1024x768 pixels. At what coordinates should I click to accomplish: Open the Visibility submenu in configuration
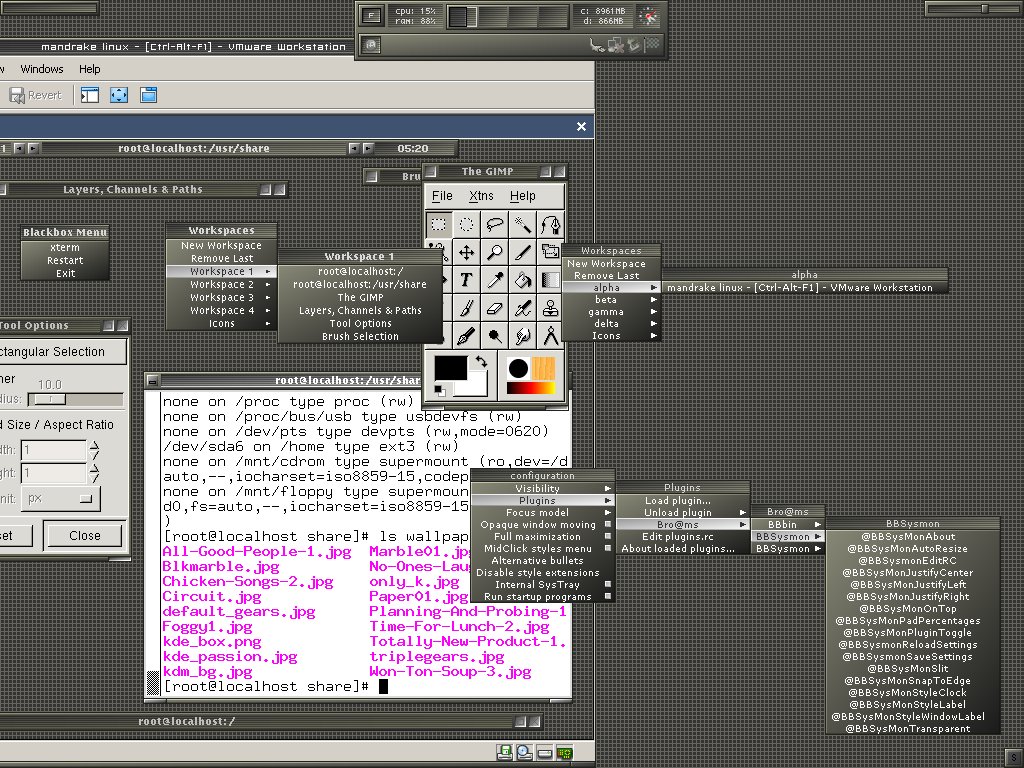(x=541, y=488)
